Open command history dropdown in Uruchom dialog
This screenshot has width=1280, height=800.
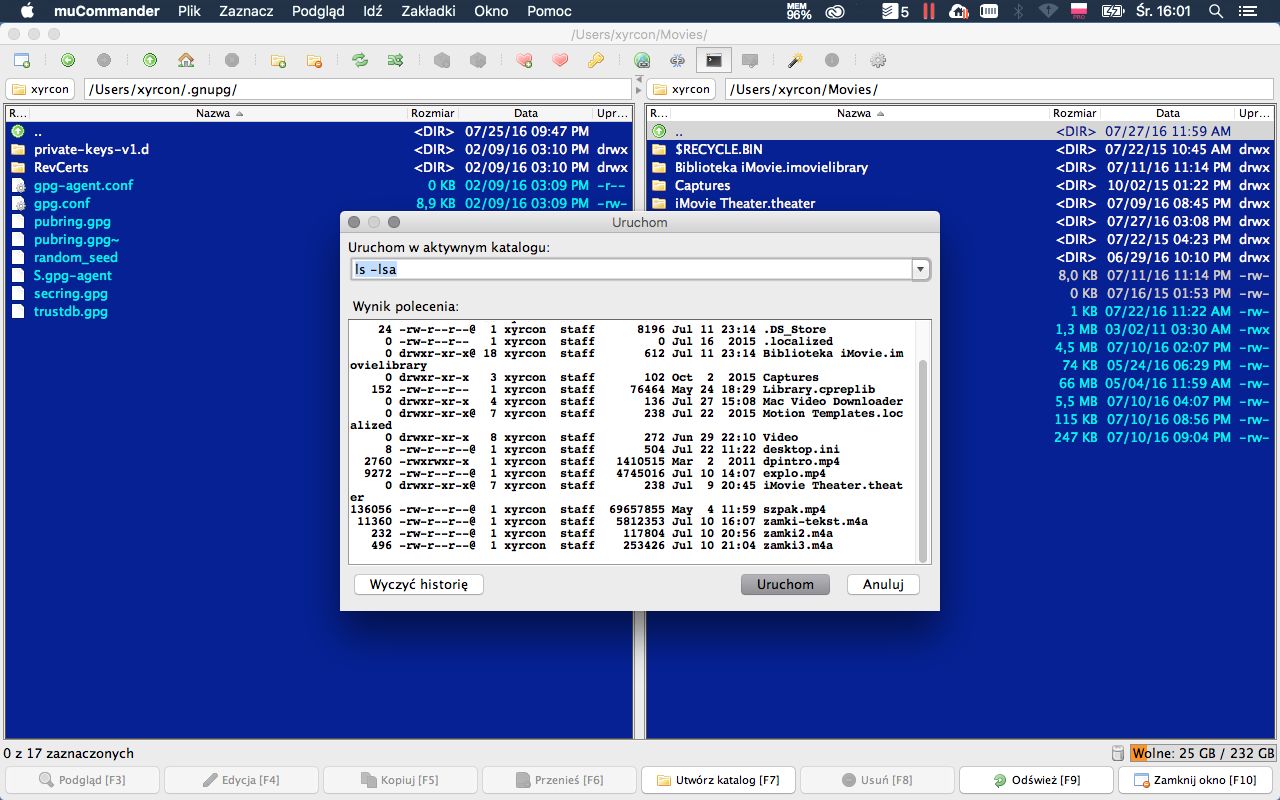pos(920,270)
